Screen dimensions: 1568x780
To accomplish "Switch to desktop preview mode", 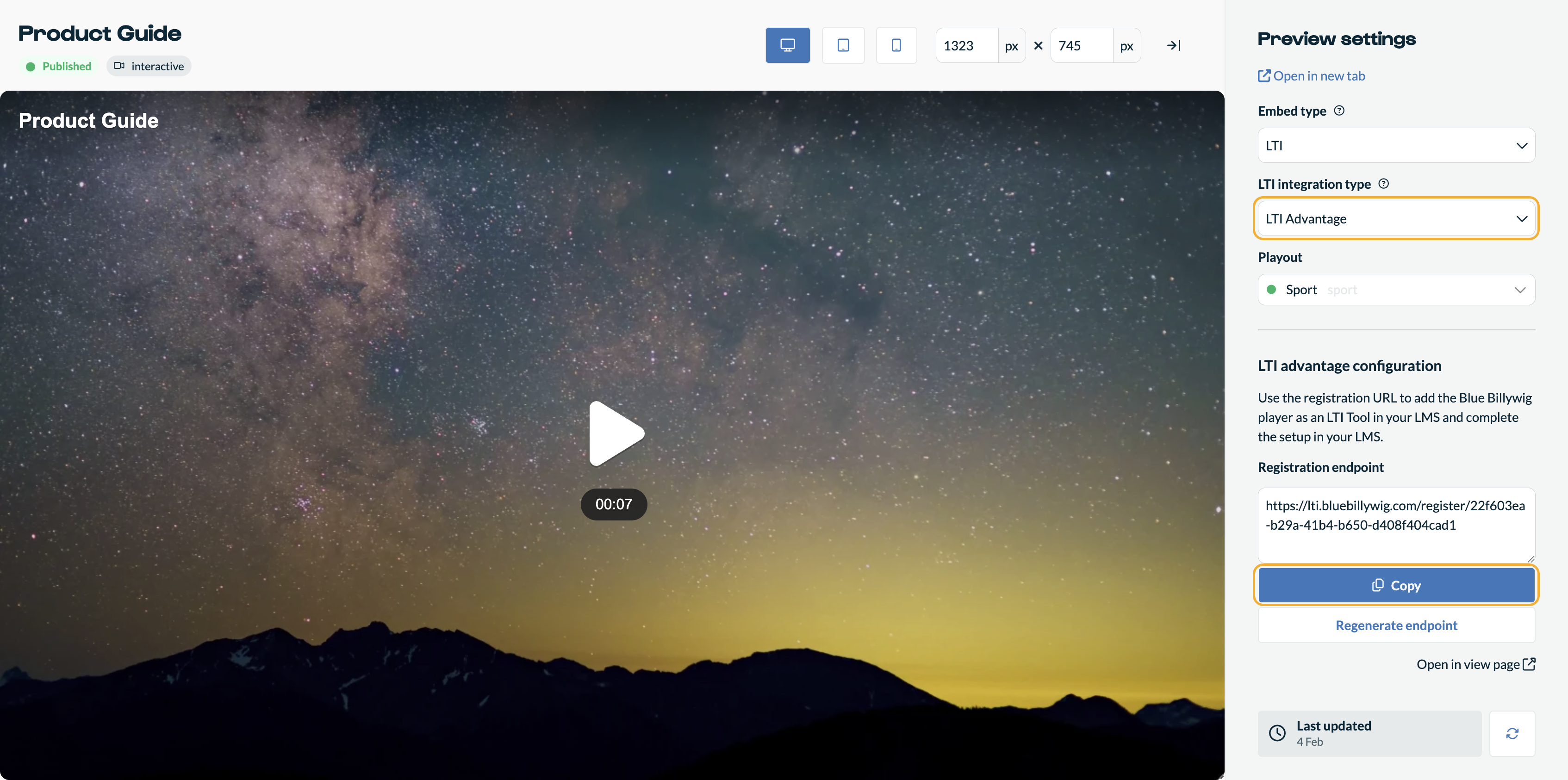I will 787,45.
